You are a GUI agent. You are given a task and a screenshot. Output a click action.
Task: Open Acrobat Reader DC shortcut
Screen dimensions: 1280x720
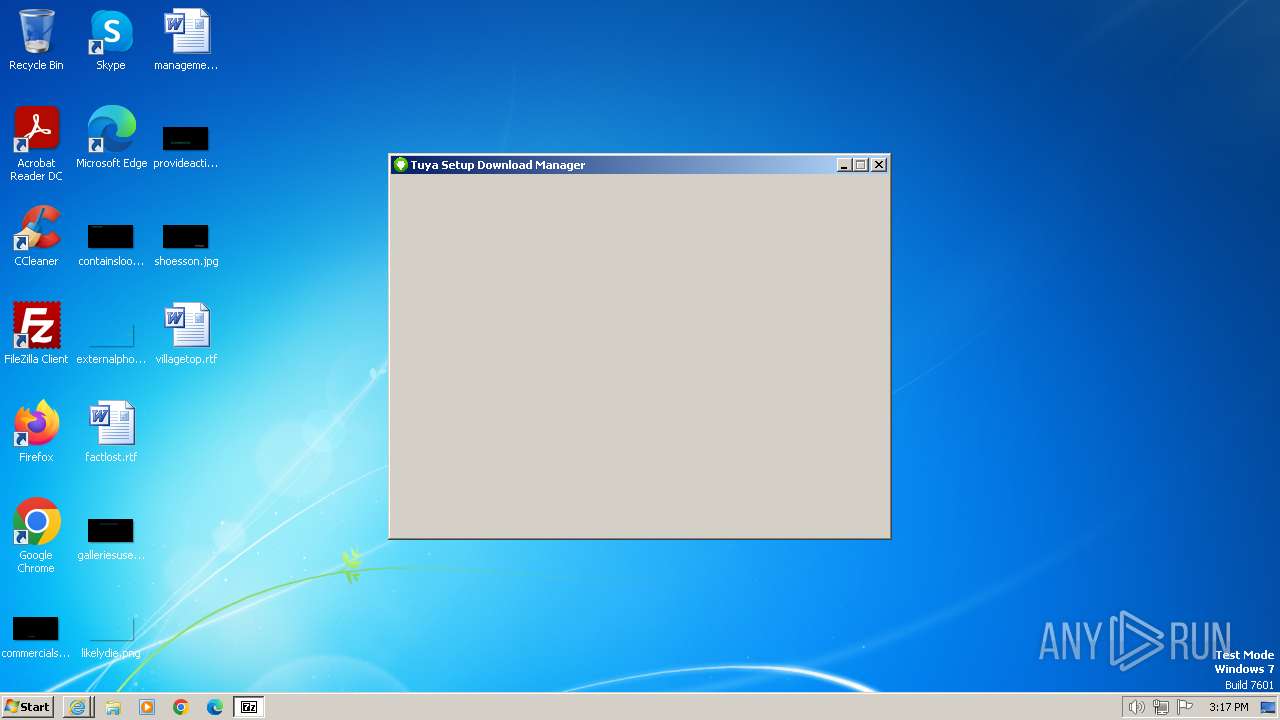click(36, 144)
